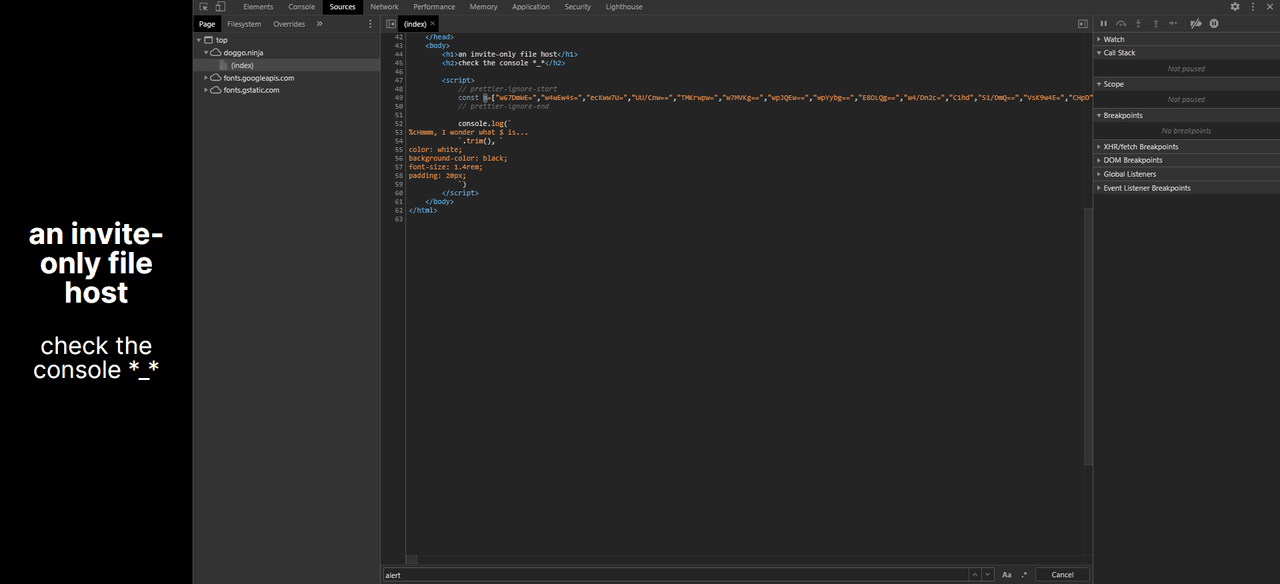This screenshot has height=584, width=1280.
Task: Toggle pause on exceptions
Action: click(1214, 24)
